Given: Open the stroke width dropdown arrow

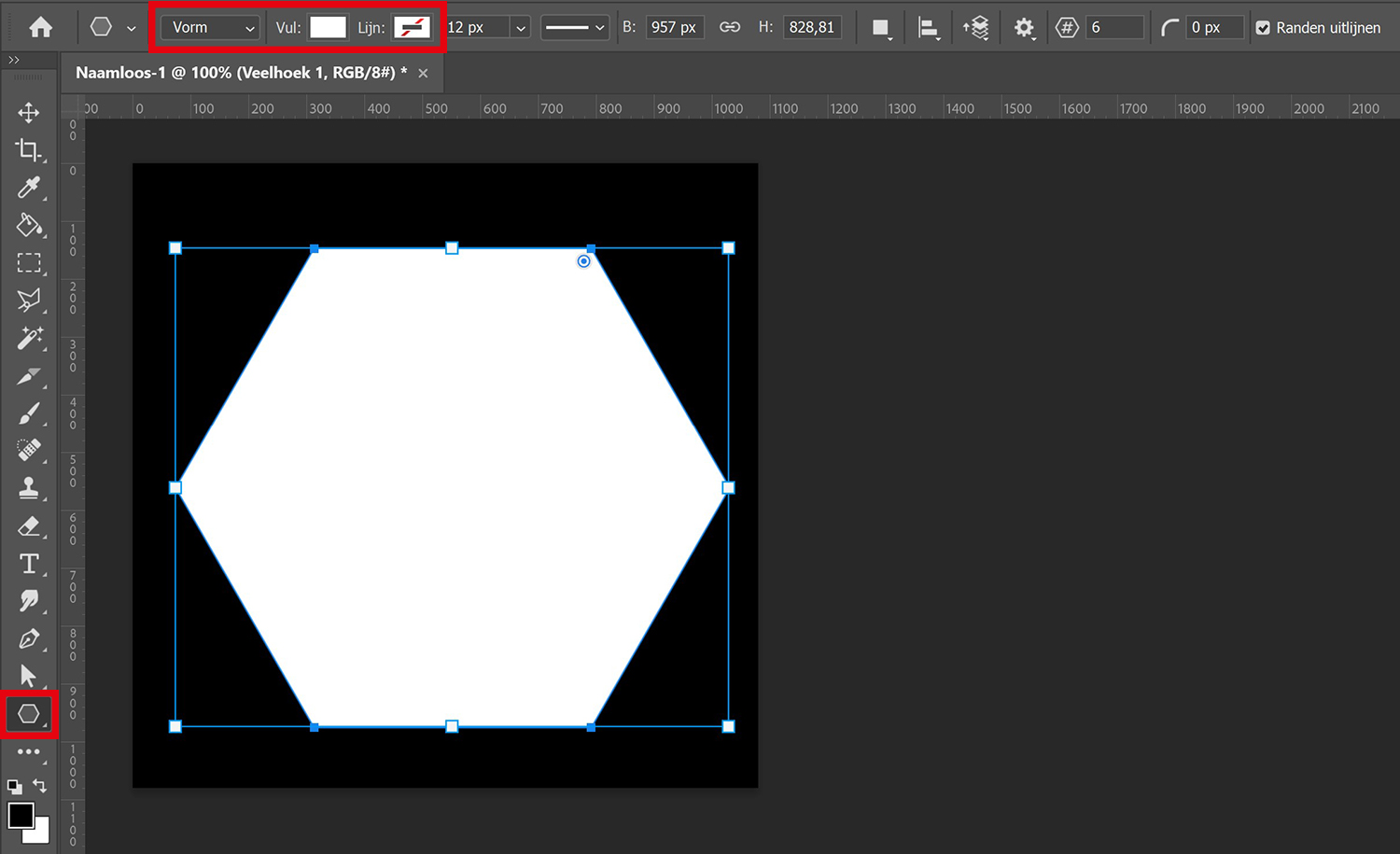Looking at the screenshot, I should click(x=521, y=28).
